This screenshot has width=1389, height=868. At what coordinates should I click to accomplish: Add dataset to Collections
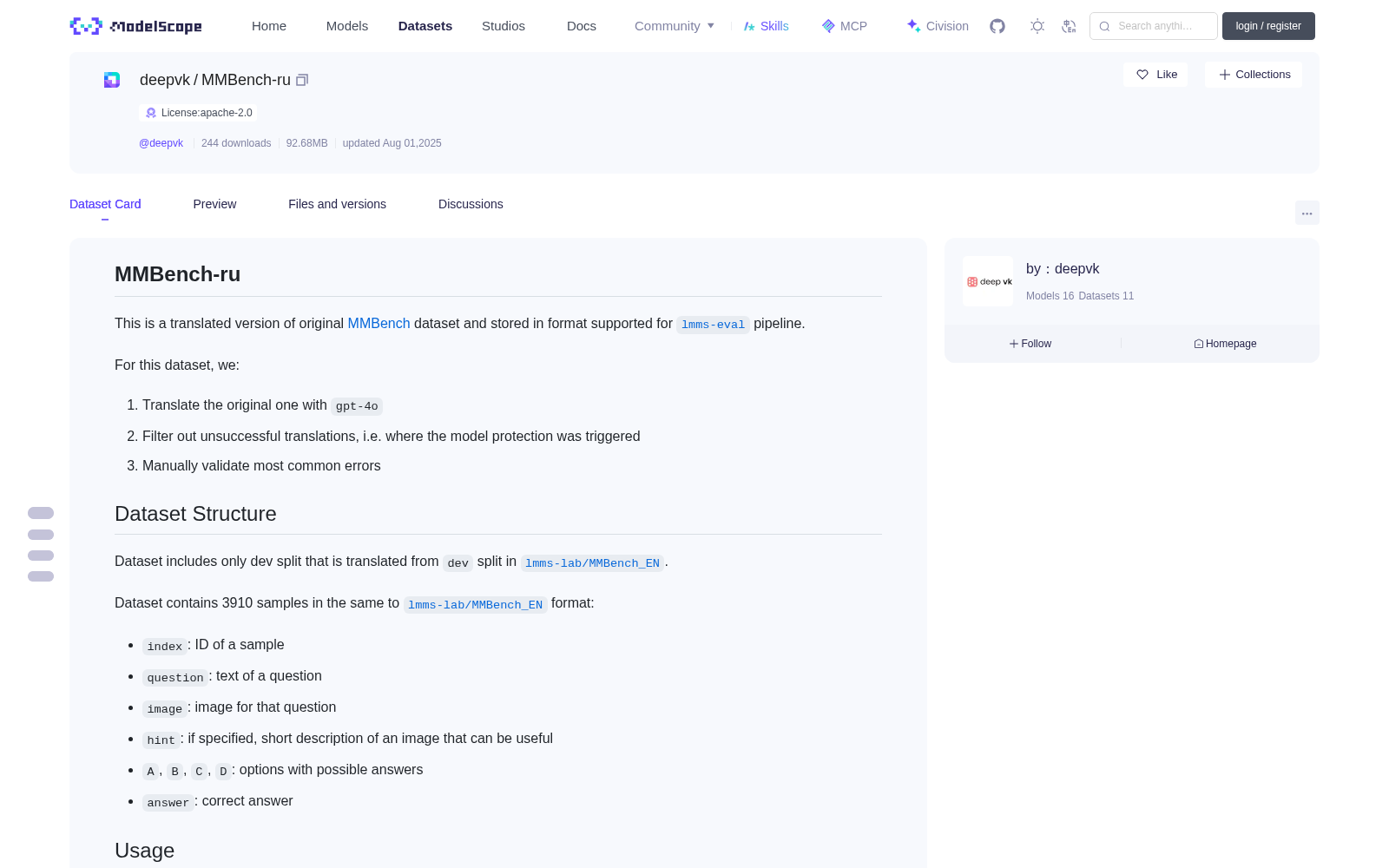[x=1254, y=75]
